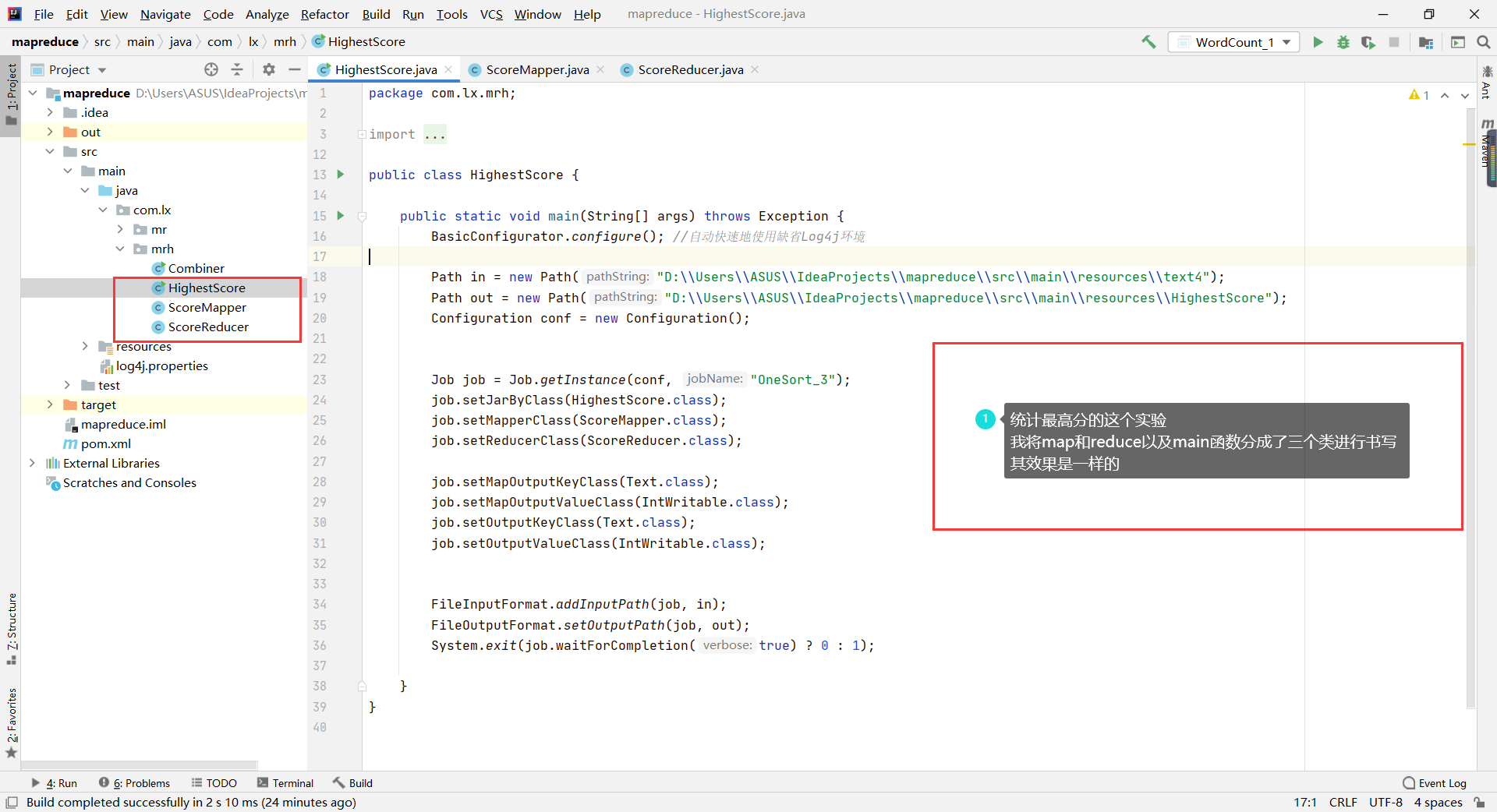Open the 4: Run tool window
Image resolution: width=1497 pixels, height=812 pixels.
click(54, 783)
